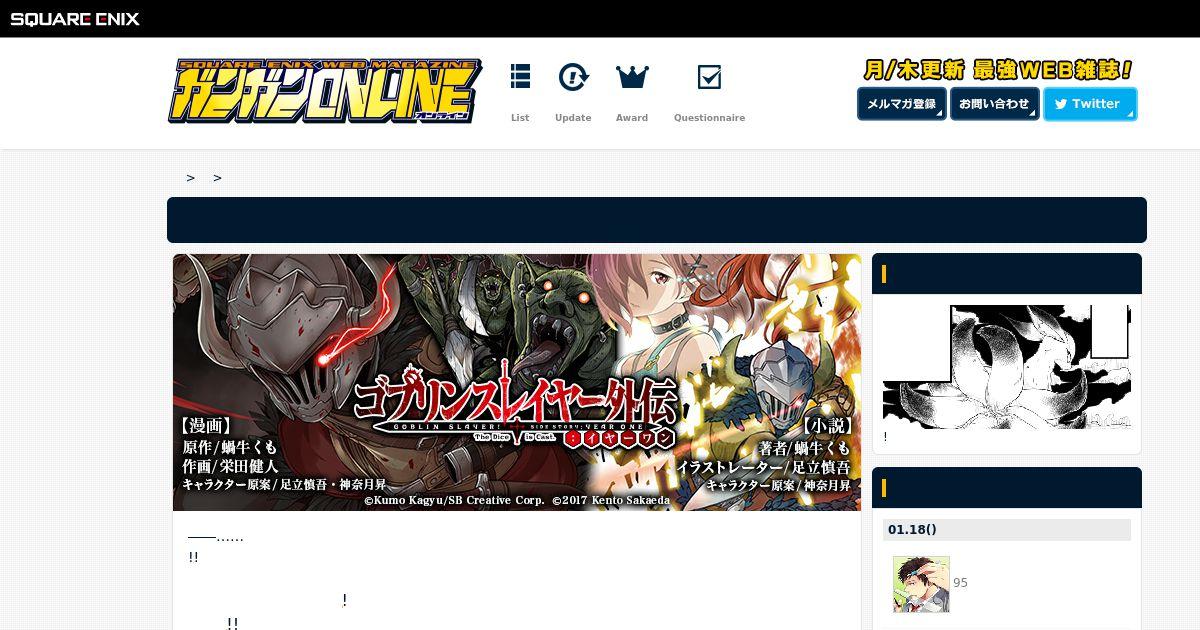Open the Goblin Slayer Year One banner
Image resolution: width=1200 pixels, height=630 pixels.
click(x=517, y=382)
